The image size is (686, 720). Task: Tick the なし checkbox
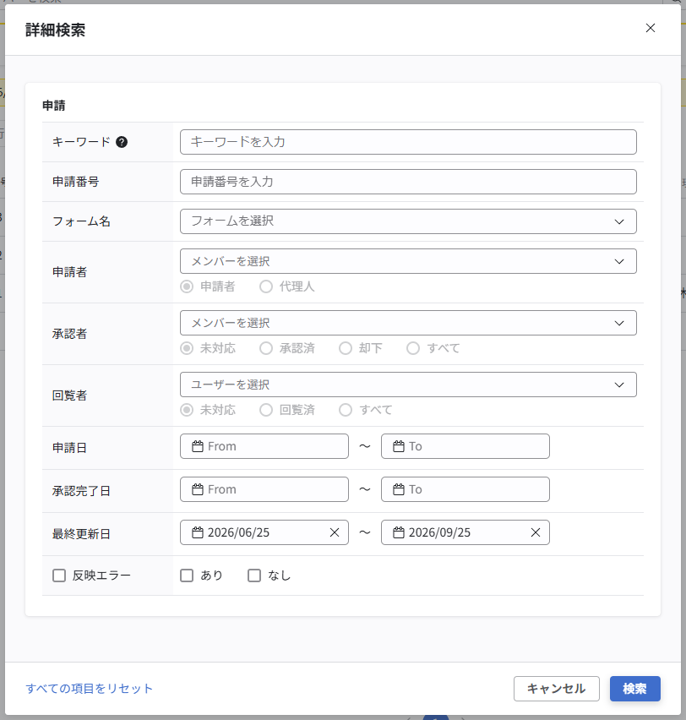coord(254,575)
